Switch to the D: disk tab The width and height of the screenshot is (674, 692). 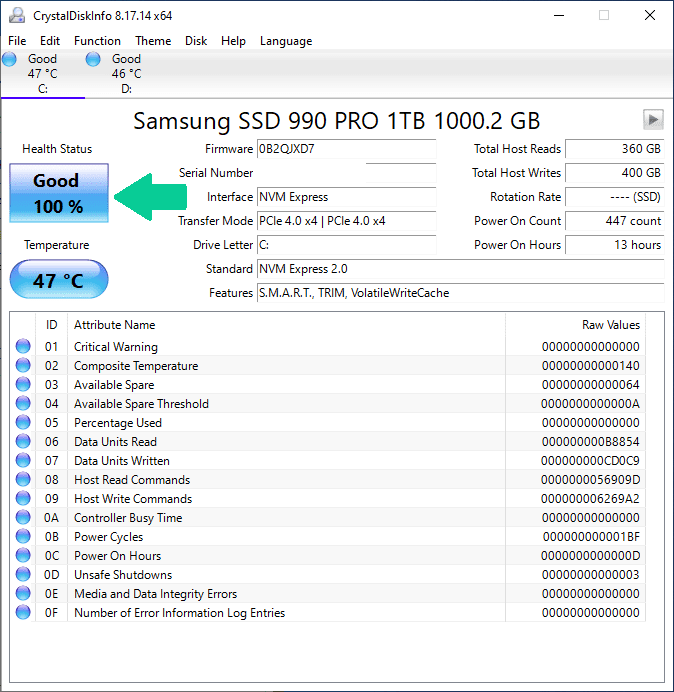tap(127, 74)
